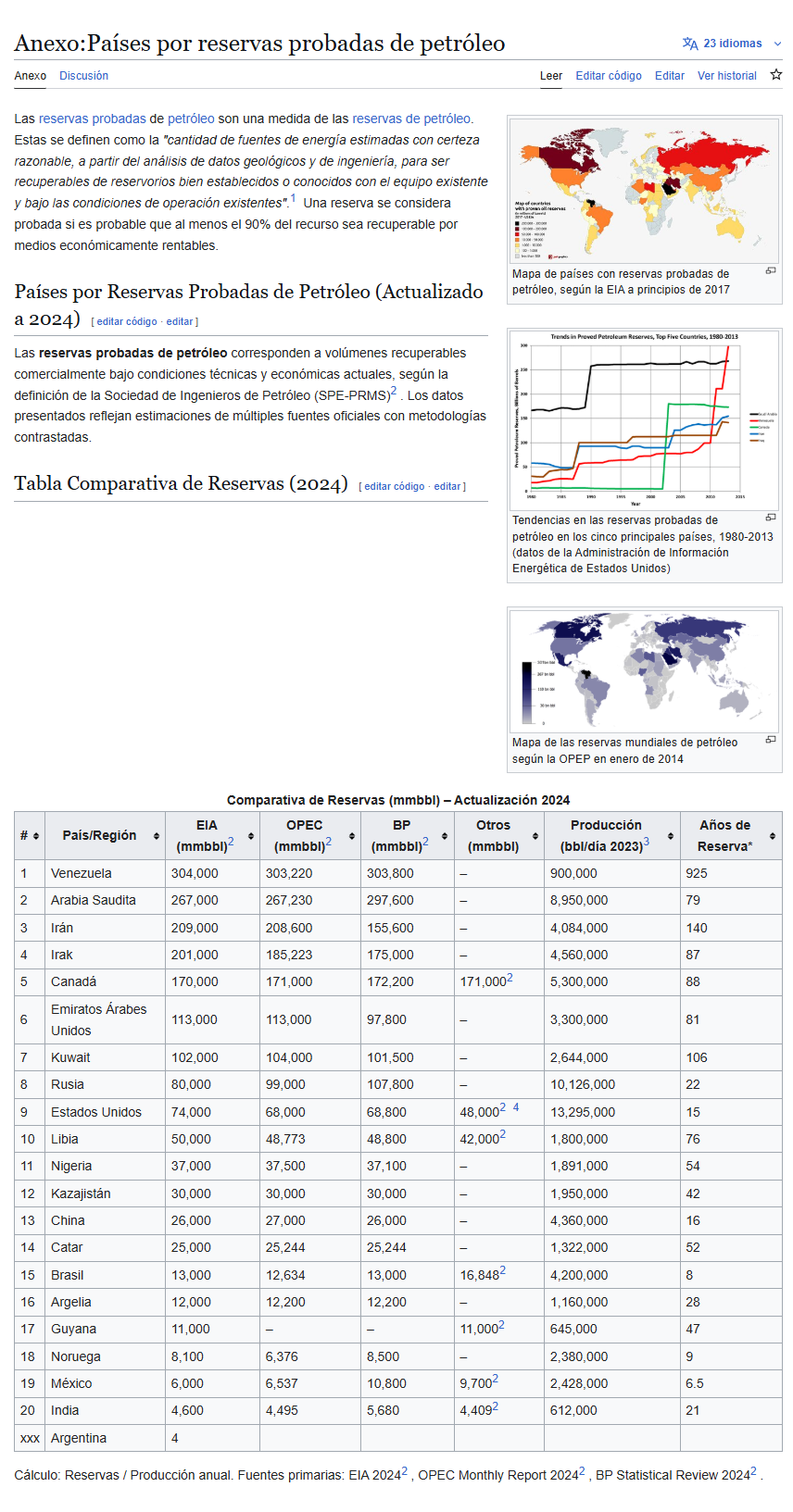Viewport: 793px width, 1512px height.
Task: Sort table by OPEC column arrows
Action: click(x=351, y=836)
